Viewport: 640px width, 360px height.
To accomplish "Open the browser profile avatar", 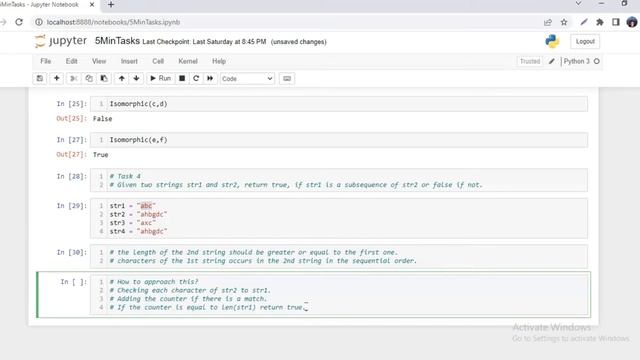I will coord(632,22).
